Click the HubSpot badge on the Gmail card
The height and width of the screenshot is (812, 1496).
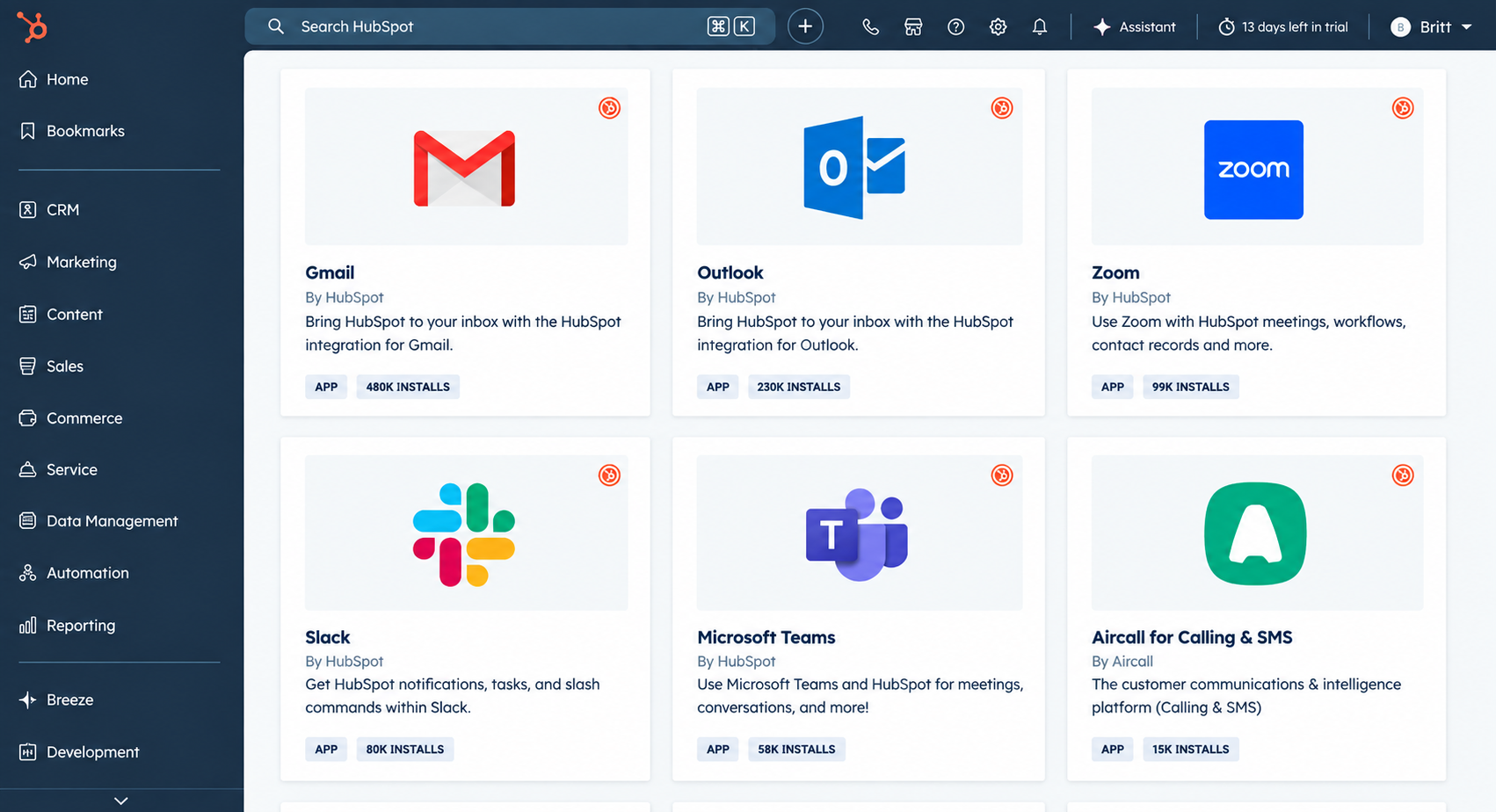click(x=609, y=108)
